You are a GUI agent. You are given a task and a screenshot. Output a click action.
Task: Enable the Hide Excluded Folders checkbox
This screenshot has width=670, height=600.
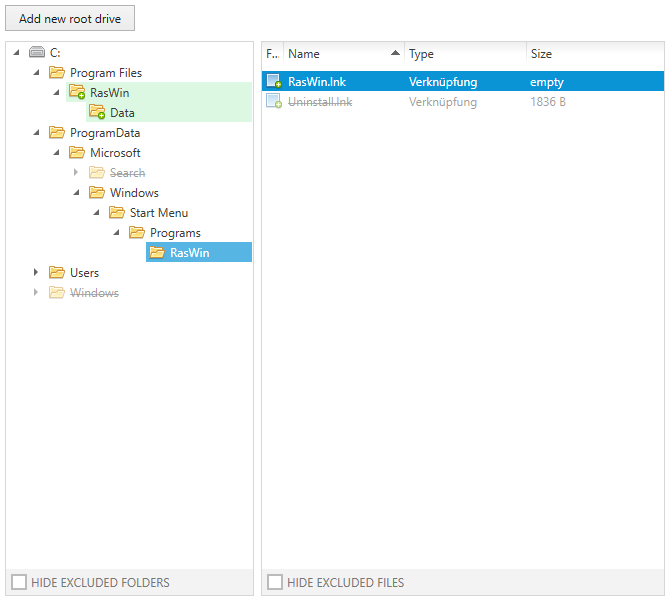pos(18,582)
